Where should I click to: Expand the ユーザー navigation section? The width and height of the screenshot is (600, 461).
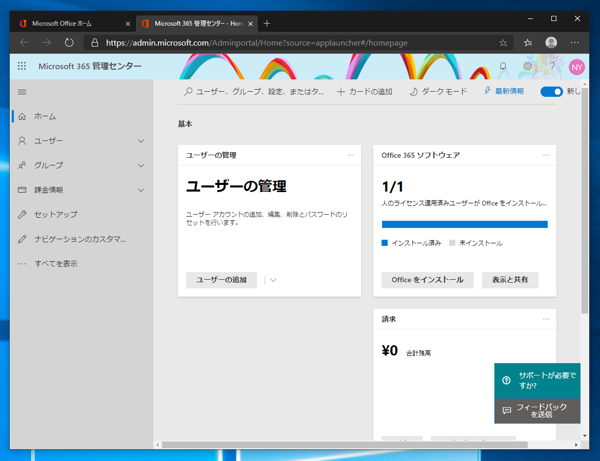pos(141,141)
